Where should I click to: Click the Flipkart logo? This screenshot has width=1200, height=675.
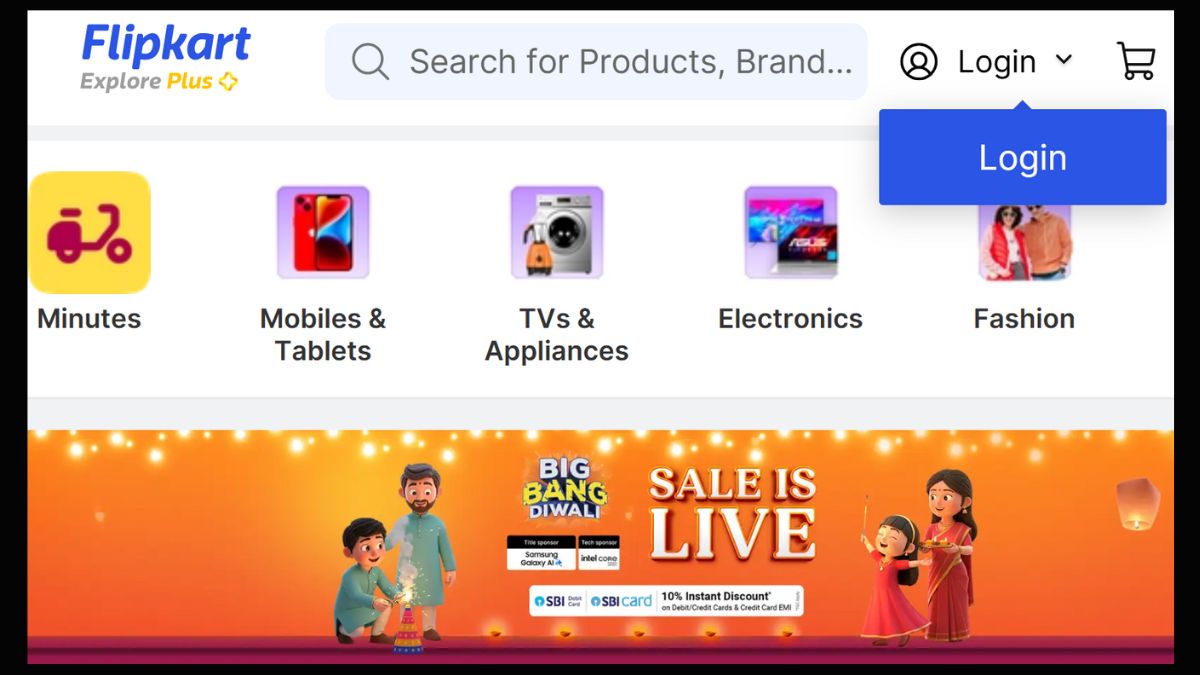[x=166, y=45]
